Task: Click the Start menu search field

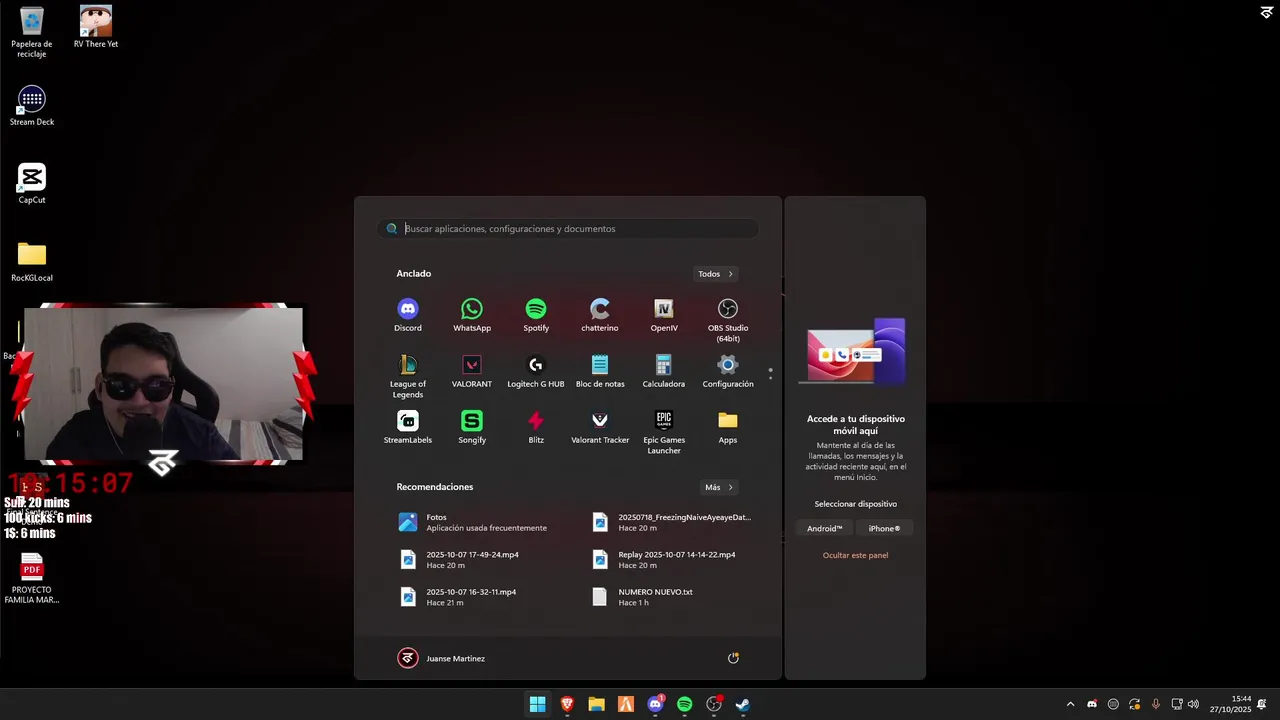Action: pos(568,229)
